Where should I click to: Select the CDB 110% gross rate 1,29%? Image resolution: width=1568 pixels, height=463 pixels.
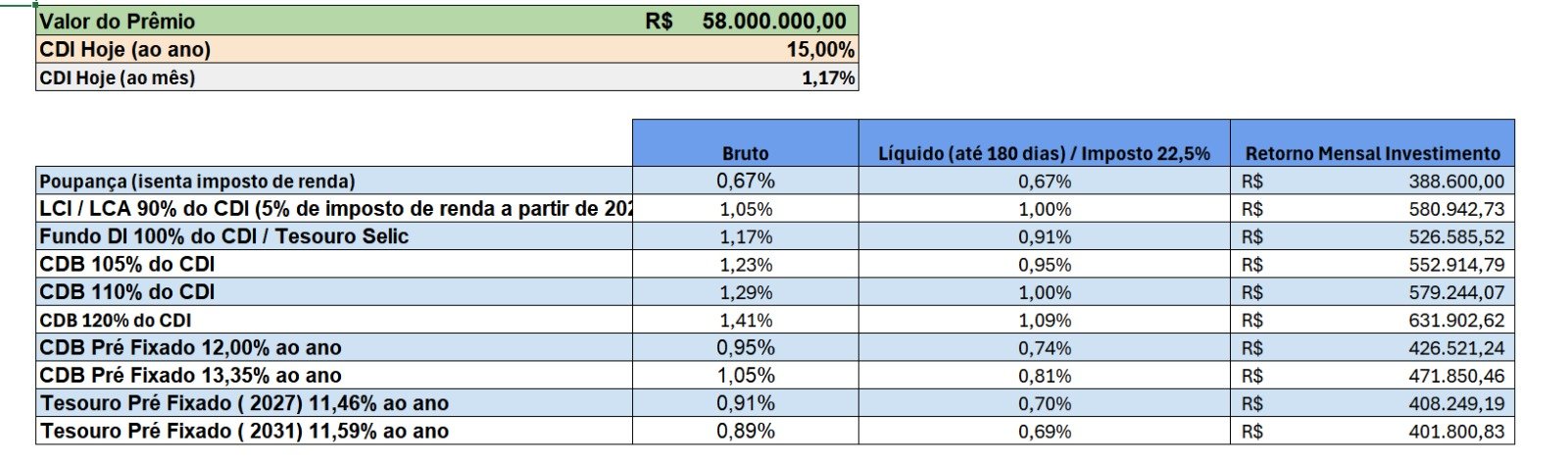[x=746, y=292]
